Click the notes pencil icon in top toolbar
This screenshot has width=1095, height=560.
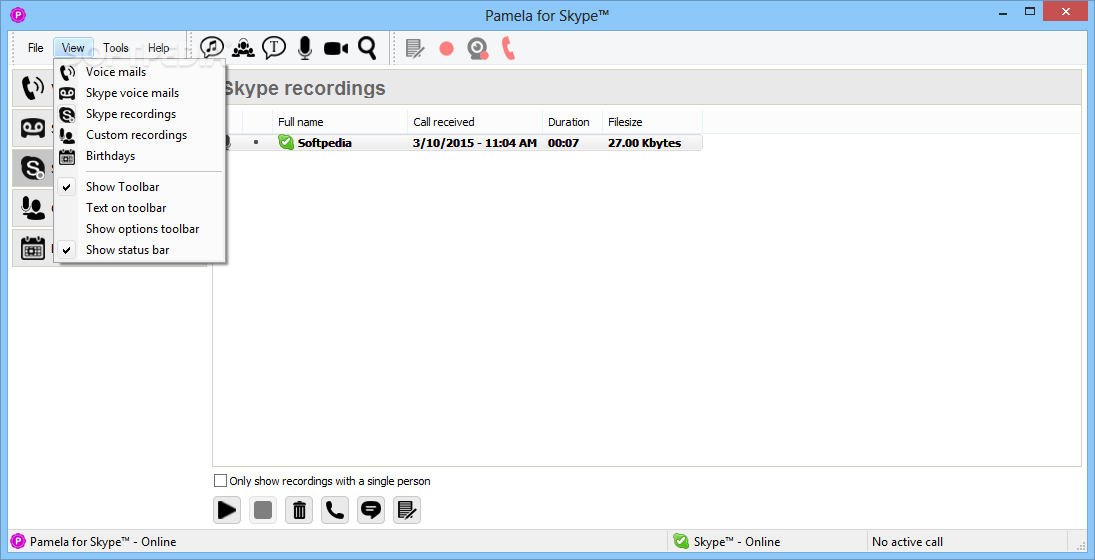416,48
